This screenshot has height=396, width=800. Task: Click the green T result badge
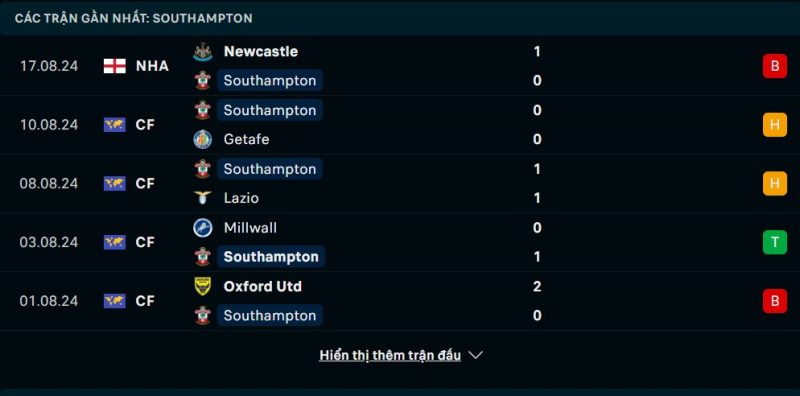coord(774,242)
